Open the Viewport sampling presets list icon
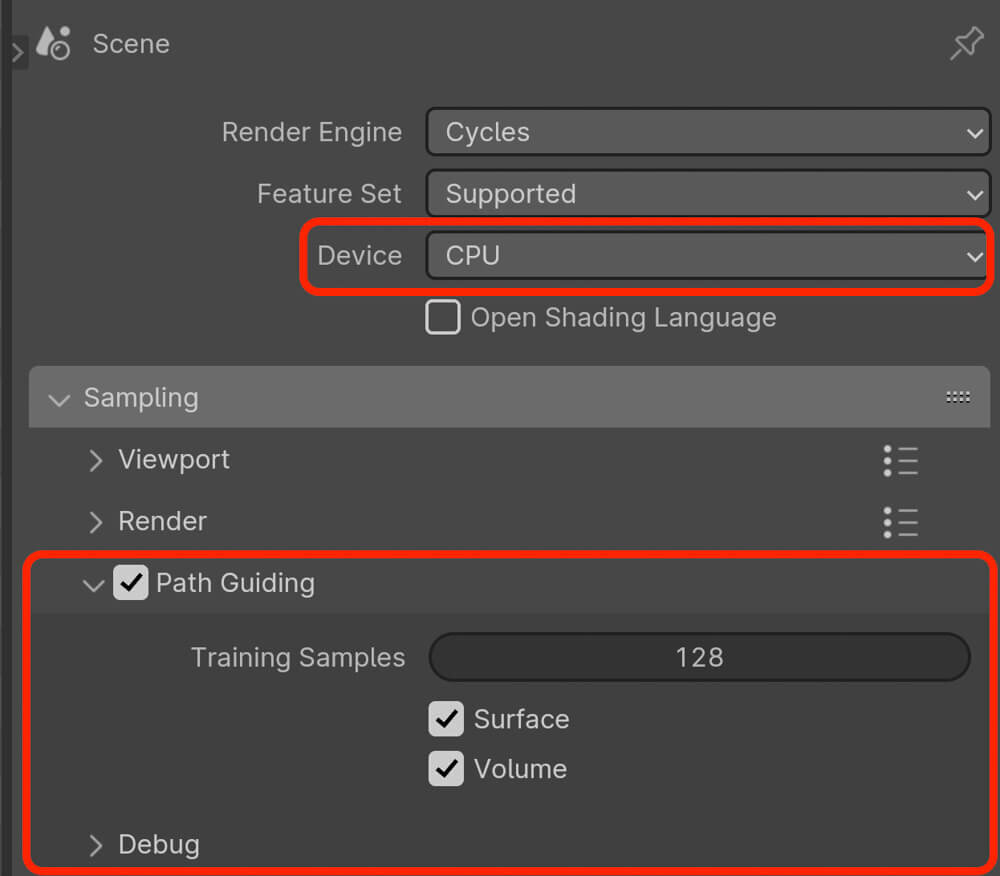Screen dimensions: 1000x876 901,461
